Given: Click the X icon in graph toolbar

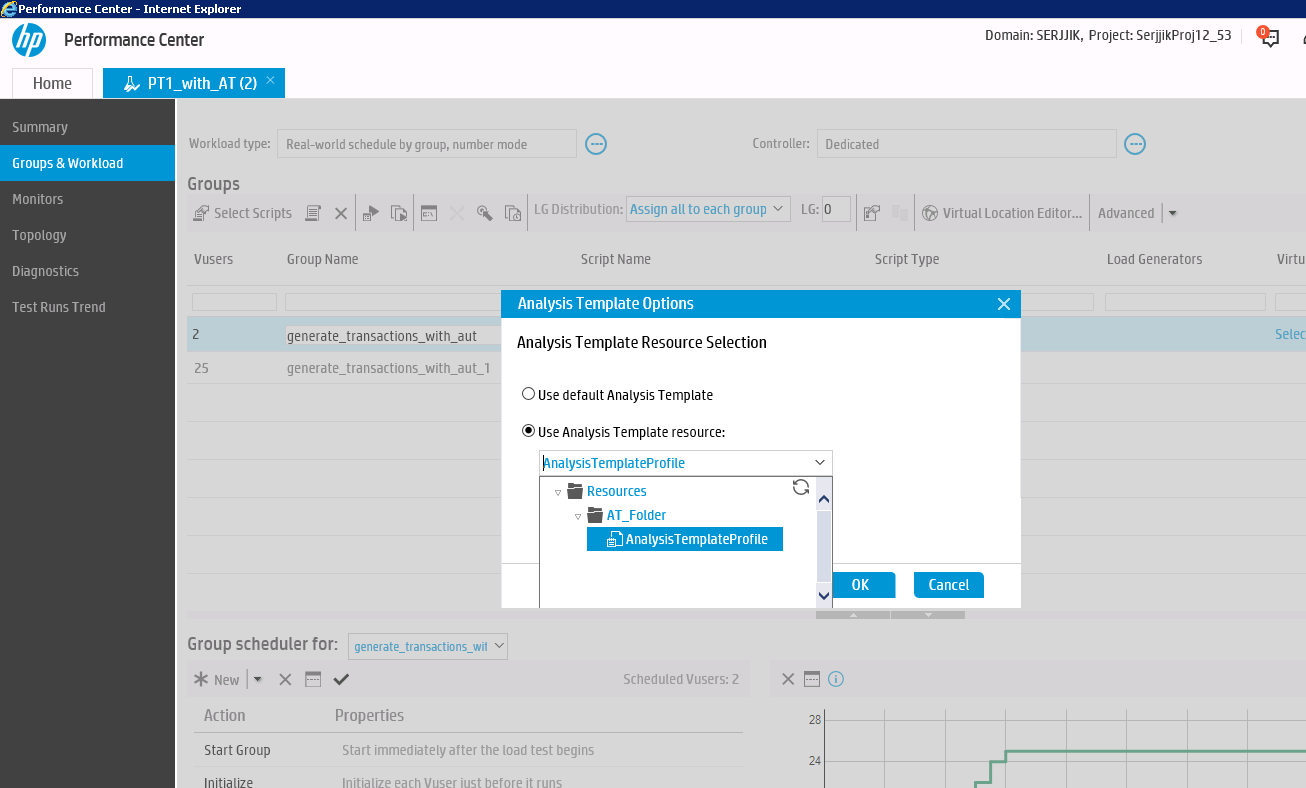Looking at the screenshot, I should point(787,679).
